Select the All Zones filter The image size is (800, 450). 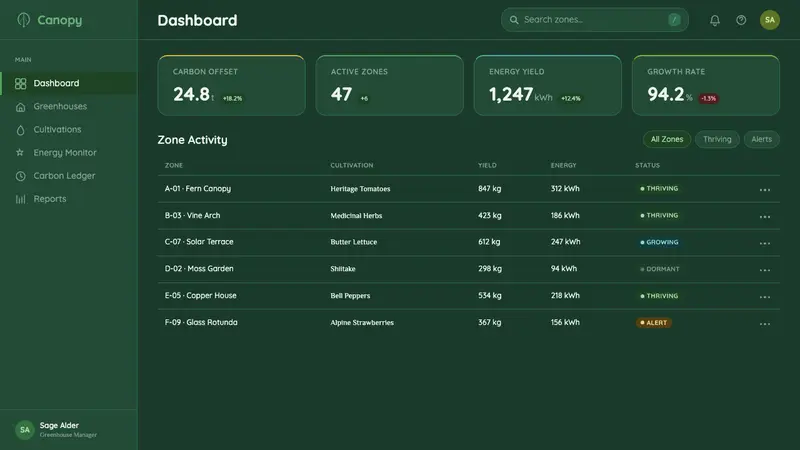point(666,139)
